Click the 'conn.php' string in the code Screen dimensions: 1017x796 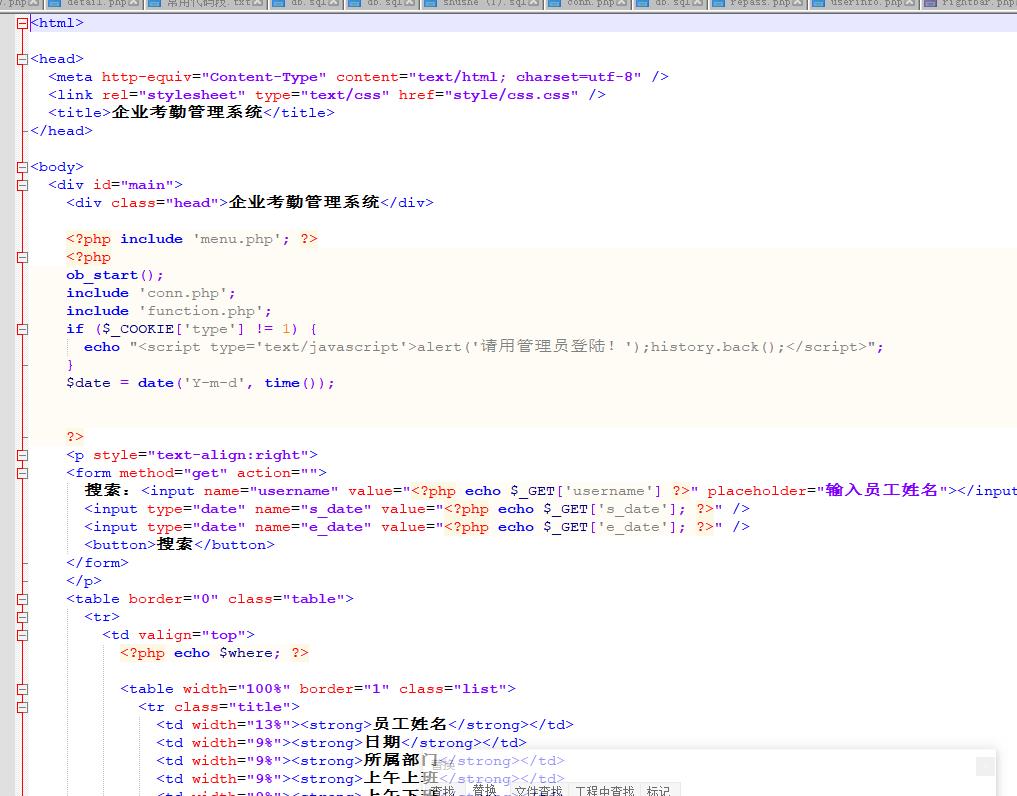pos(183,293)
